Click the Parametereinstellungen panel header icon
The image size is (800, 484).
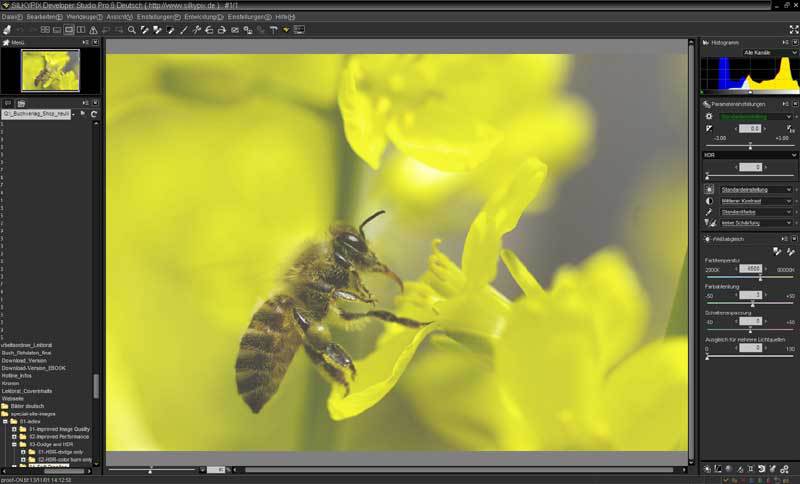(x=707, y=104)
